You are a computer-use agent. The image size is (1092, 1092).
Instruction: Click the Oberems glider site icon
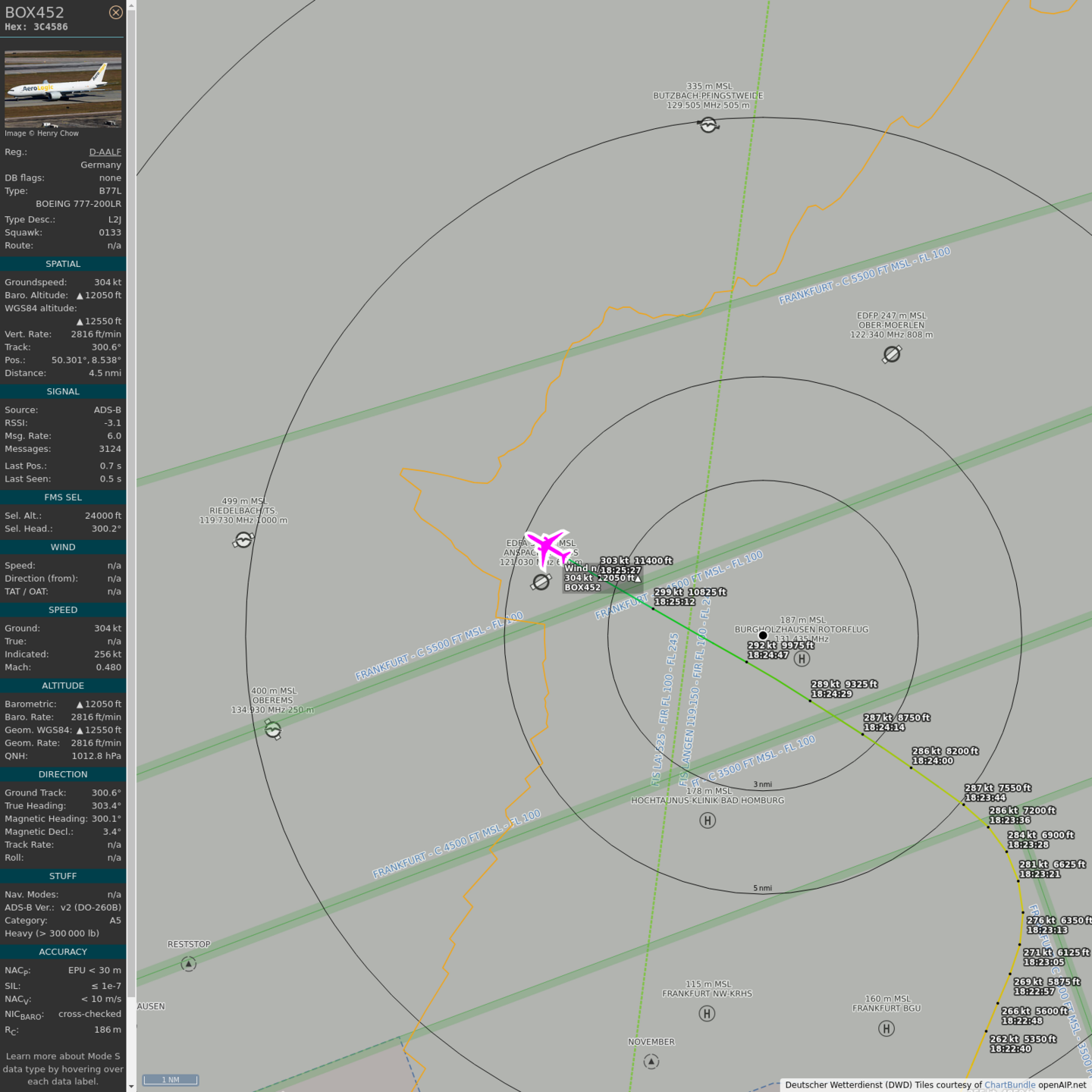(x=273, y=730)
